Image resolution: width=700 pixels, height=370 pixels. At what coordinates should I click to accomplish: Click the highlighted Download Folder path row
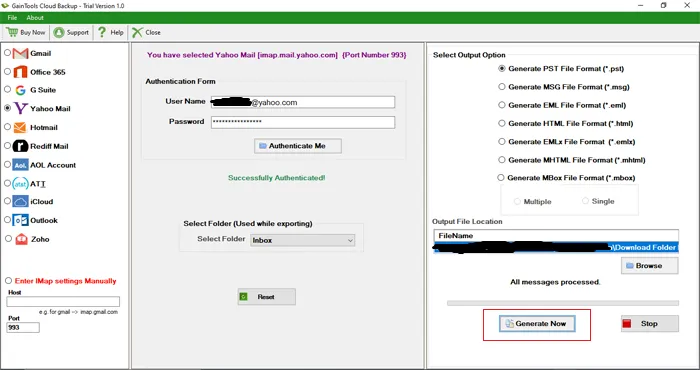click(556, 247)
